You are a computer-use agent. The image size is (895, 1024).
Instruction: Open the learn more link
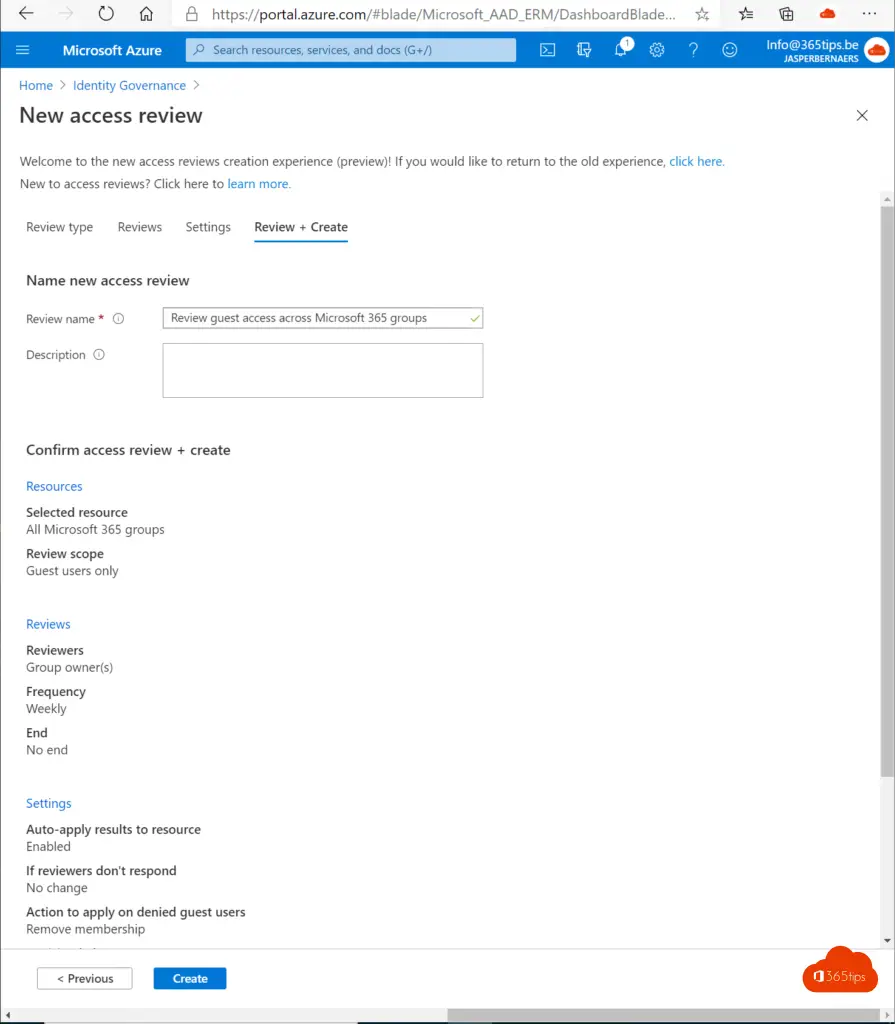coord(259,184)
